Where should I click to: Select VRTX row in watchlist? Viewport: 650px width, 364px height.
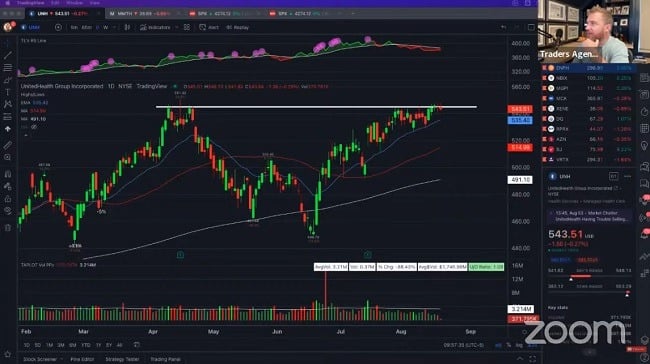coord(589,159)
